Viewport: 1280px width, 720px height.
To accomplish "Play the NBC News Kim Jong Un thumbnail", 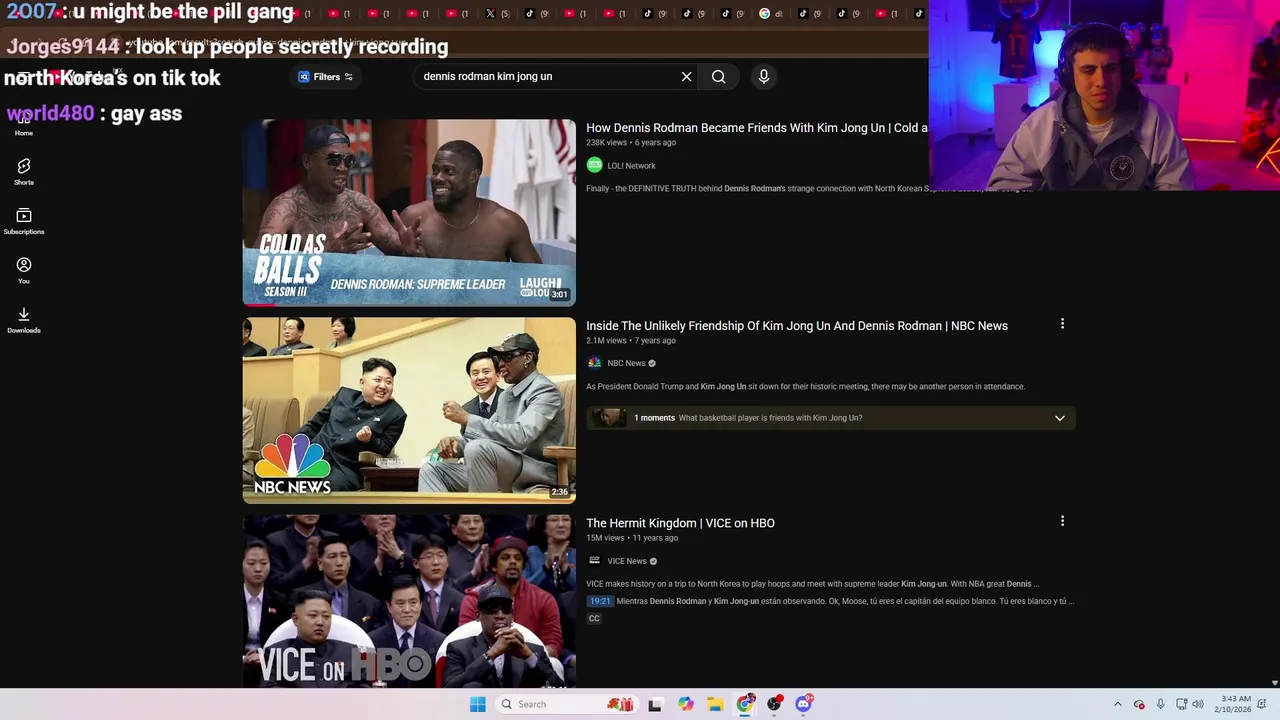I will coord(409,410).
